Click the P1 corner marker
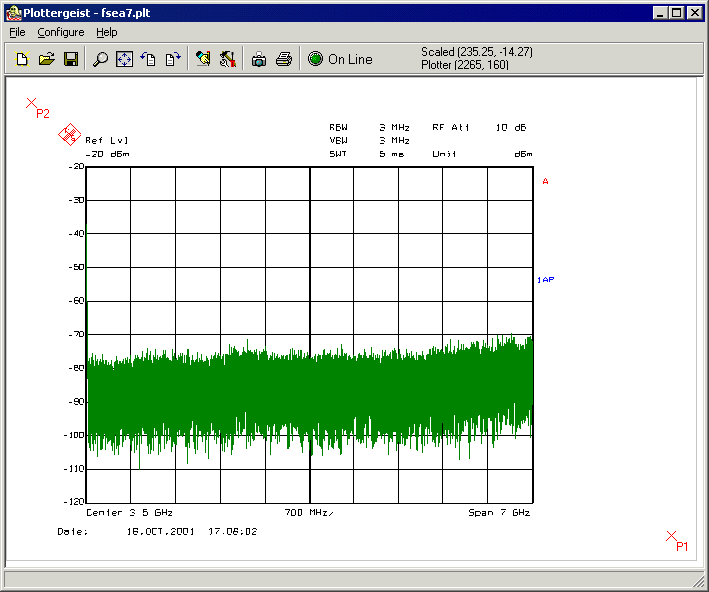 (x=672, y=537)
